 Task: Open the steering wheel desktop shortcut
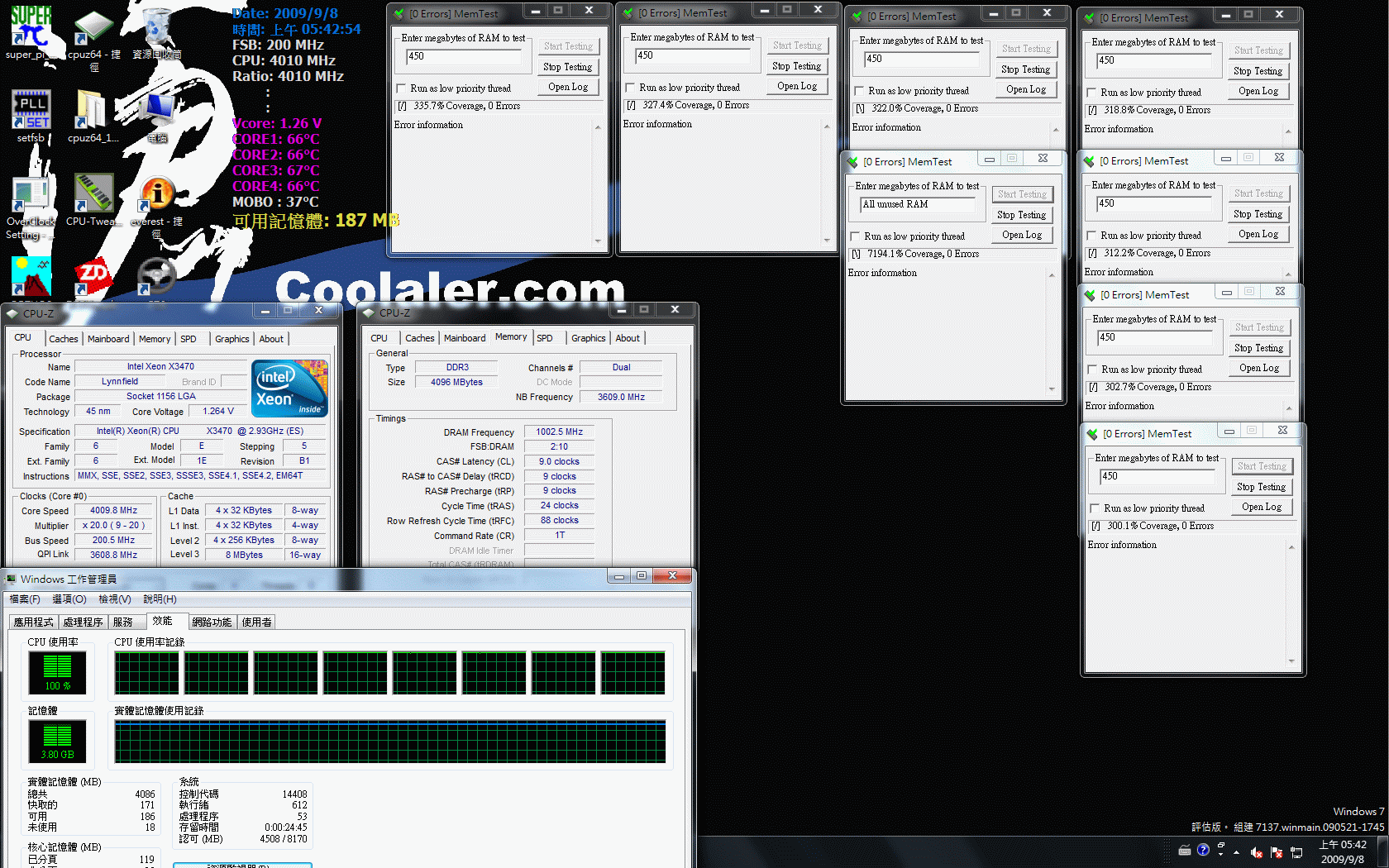coord(156,276)
